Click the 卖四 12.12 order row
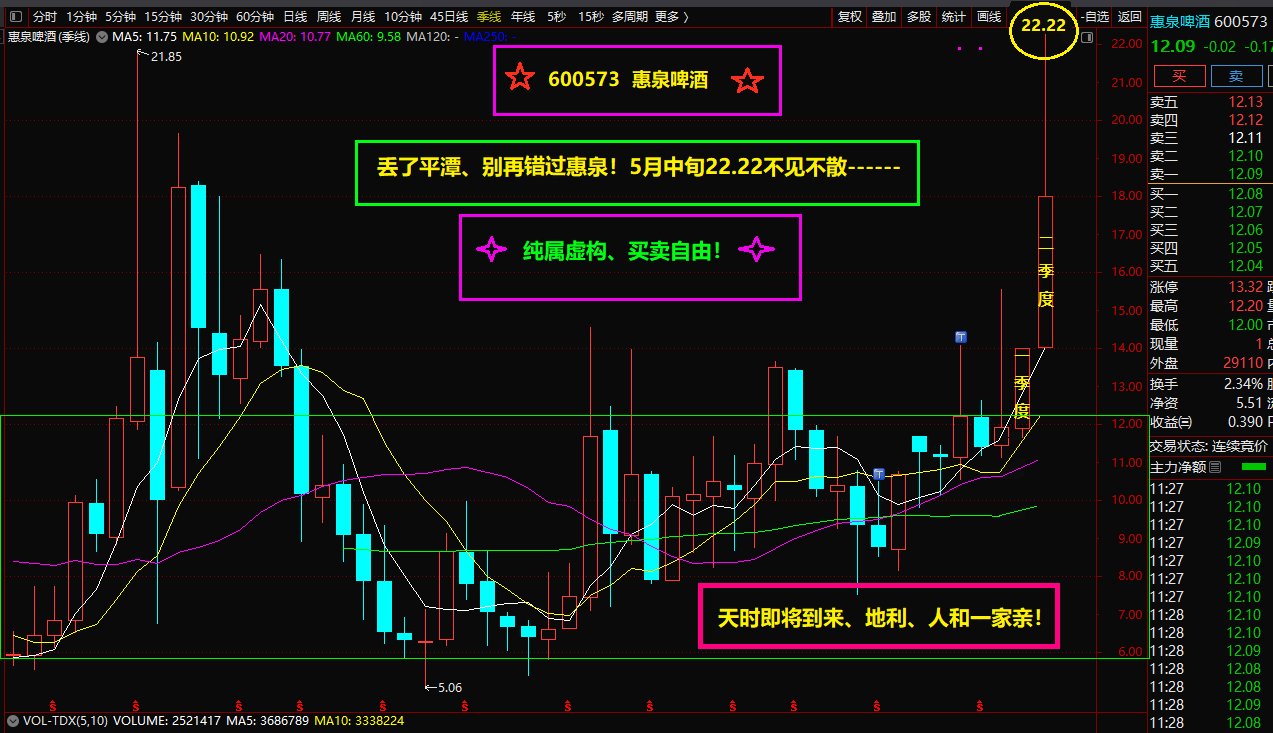Viewport: 1273px width, 733px height. click(x=1209, y=120)
